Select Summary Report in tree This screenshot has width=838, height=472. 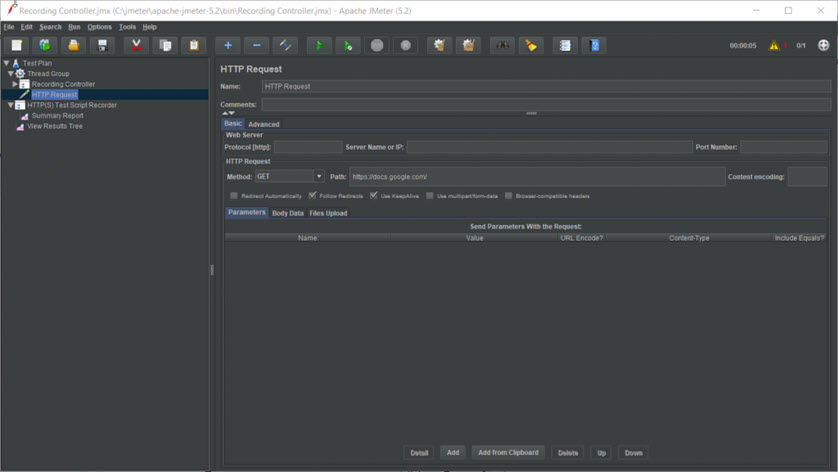[x=57, y=115]
